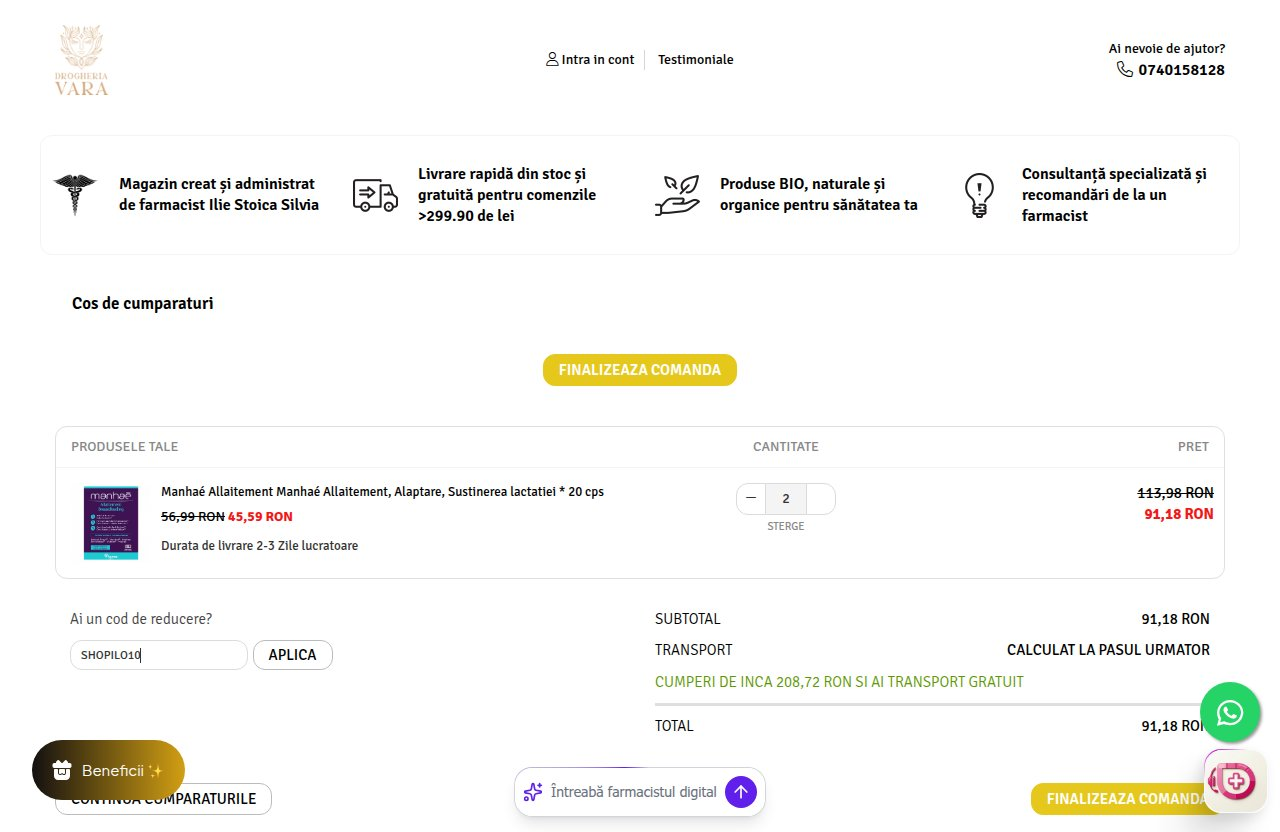Click bottom FINALIZEAZA COMANDA button
Image resolution: width=1280 pixels, height=832 pixels.
click(1126, 799)
